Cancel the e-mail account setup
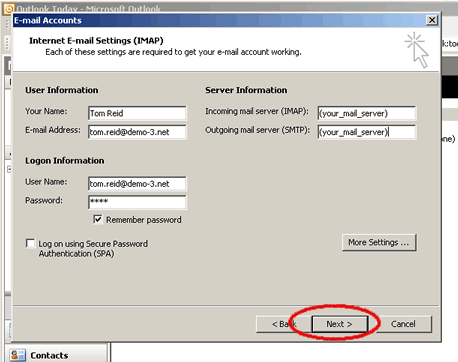The image size is (458, 362). point(403,324)
